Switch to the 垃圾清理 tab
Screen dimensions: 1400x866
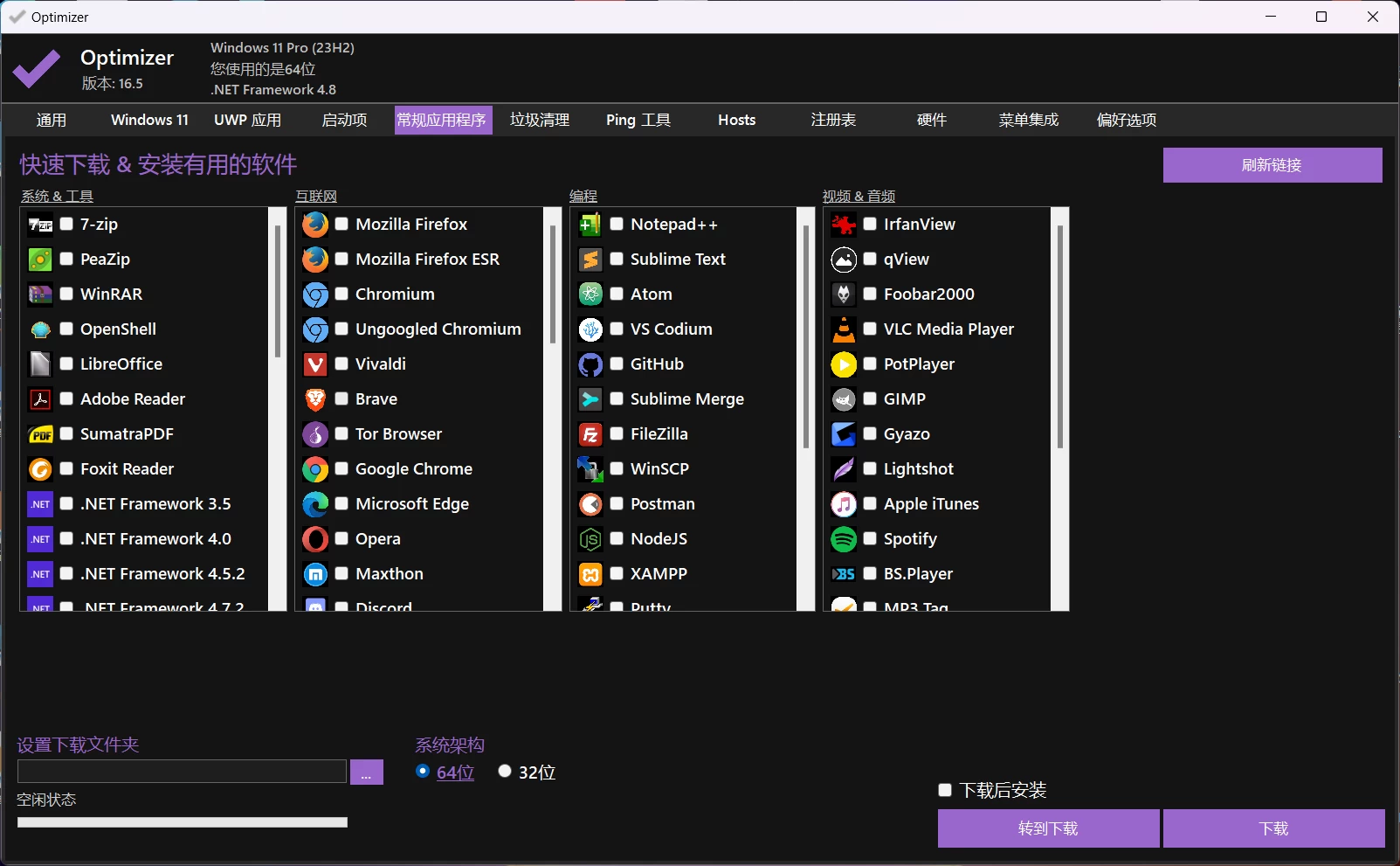tap(540, 120)
